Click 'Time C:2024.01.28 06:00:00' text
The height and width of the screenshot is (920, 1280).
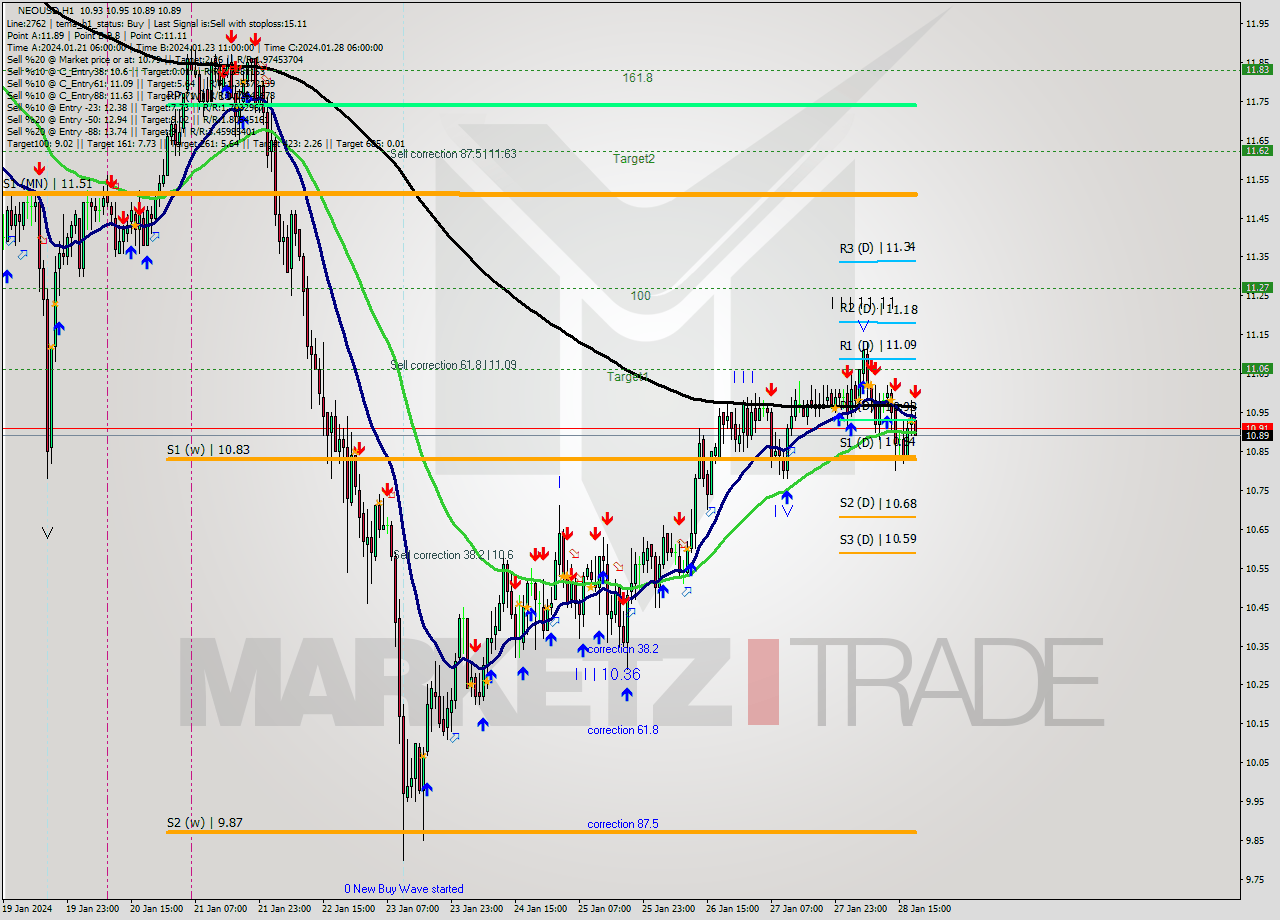pos(325,47)
